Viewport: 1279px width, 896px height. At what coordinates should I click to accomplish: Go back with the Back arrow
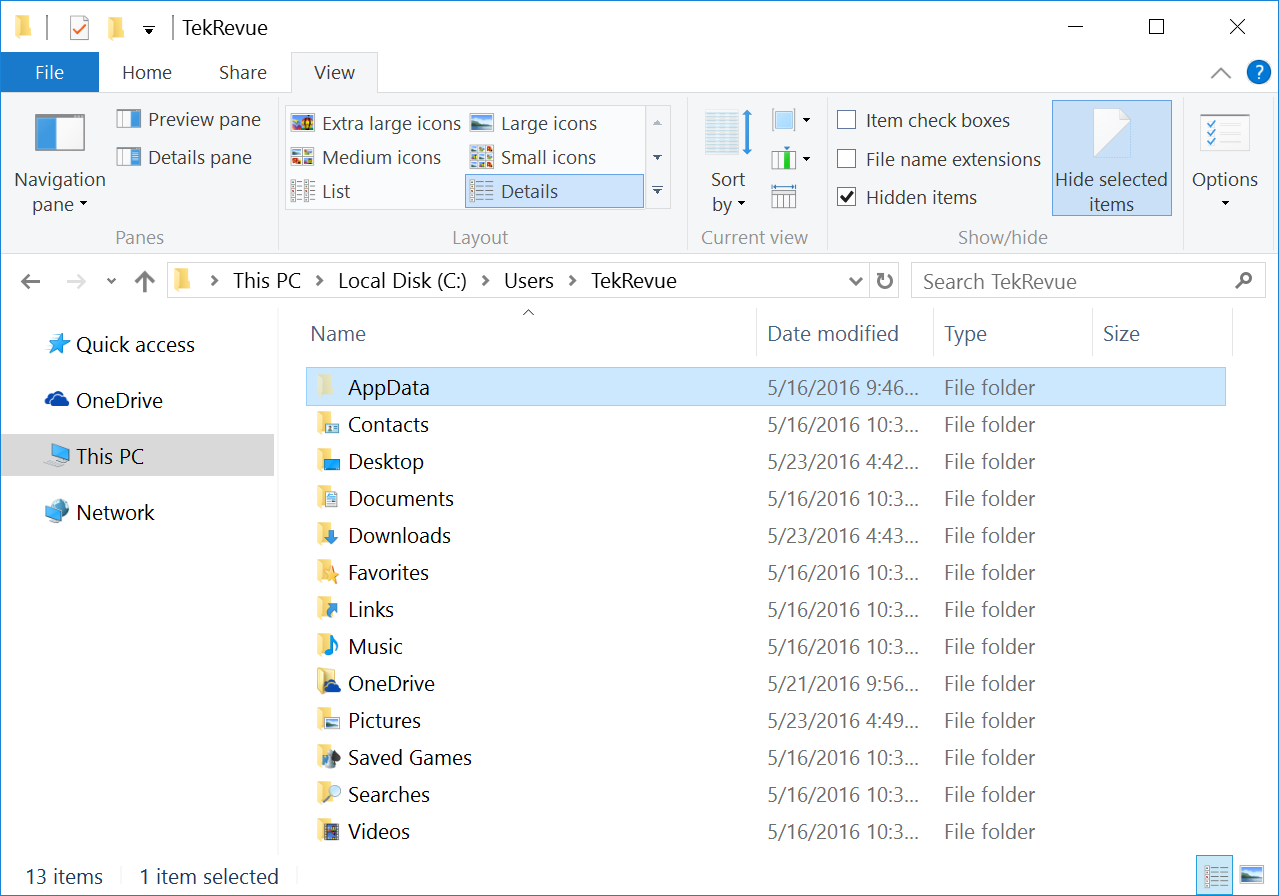[31, 281]
